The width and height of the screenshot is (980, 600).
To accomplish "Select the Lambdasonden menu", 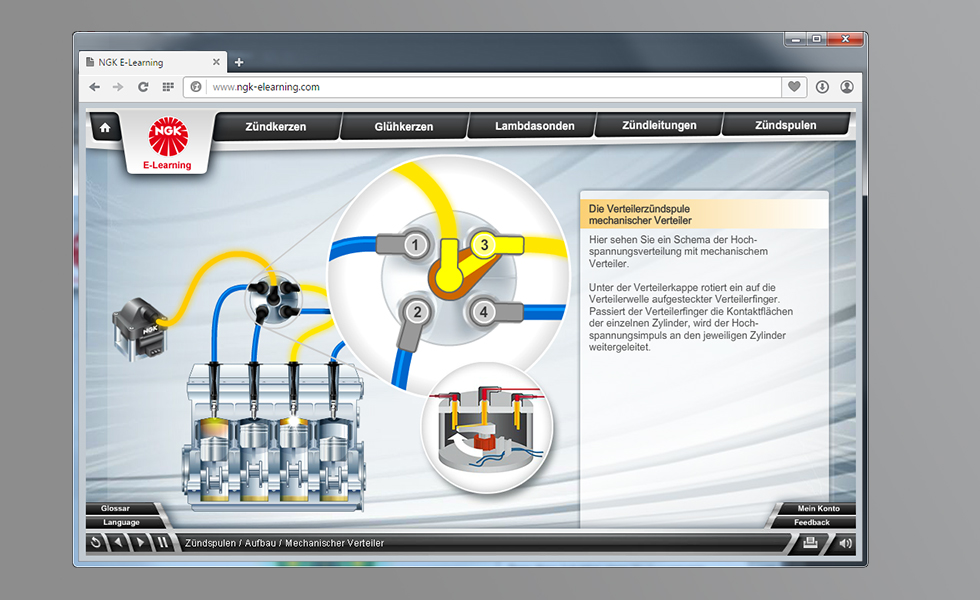I will (x=534, y=126).
